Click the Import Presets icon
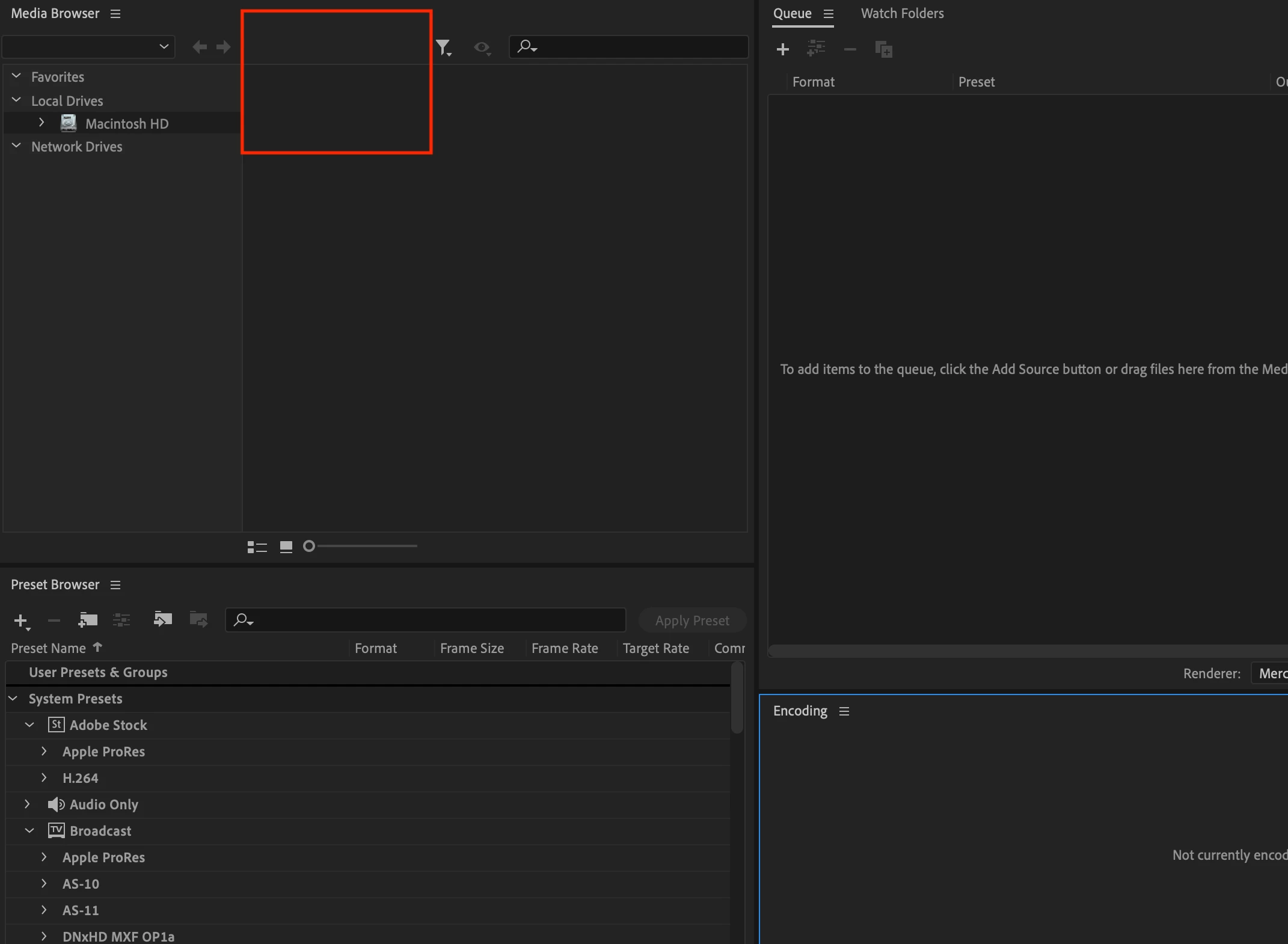Image resolution: width=1288 pixels, height=944 pixels. pos(162,619)
